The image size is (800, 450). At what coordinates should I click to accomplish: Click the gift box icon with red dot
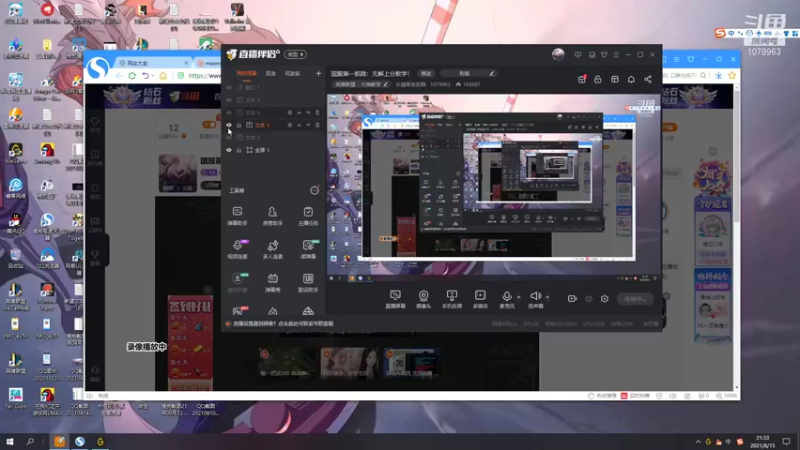582,79
